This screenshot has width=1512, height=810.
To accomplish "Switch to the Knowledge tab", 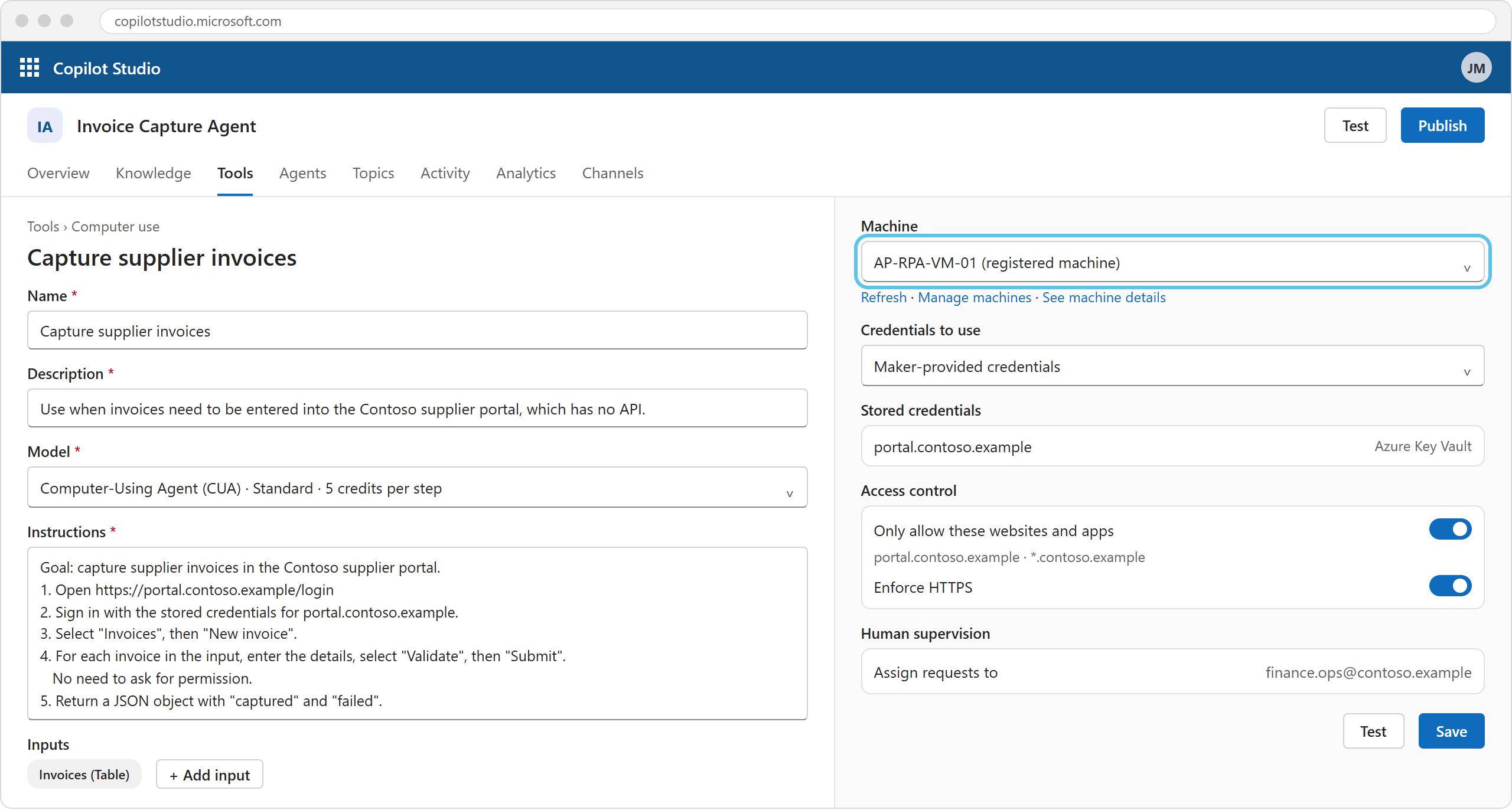I will coord(154,173).
